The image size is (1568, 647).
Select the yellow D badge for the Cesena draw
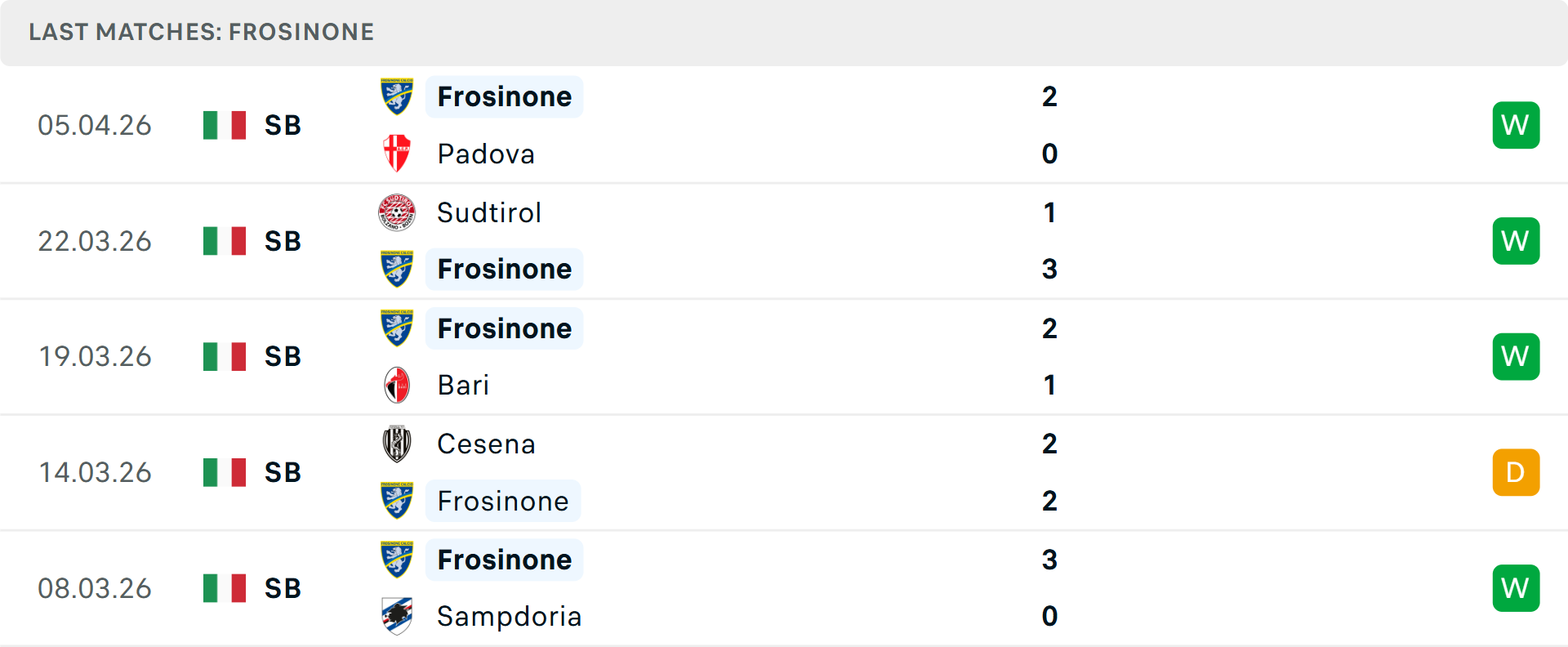[1516, 472]
